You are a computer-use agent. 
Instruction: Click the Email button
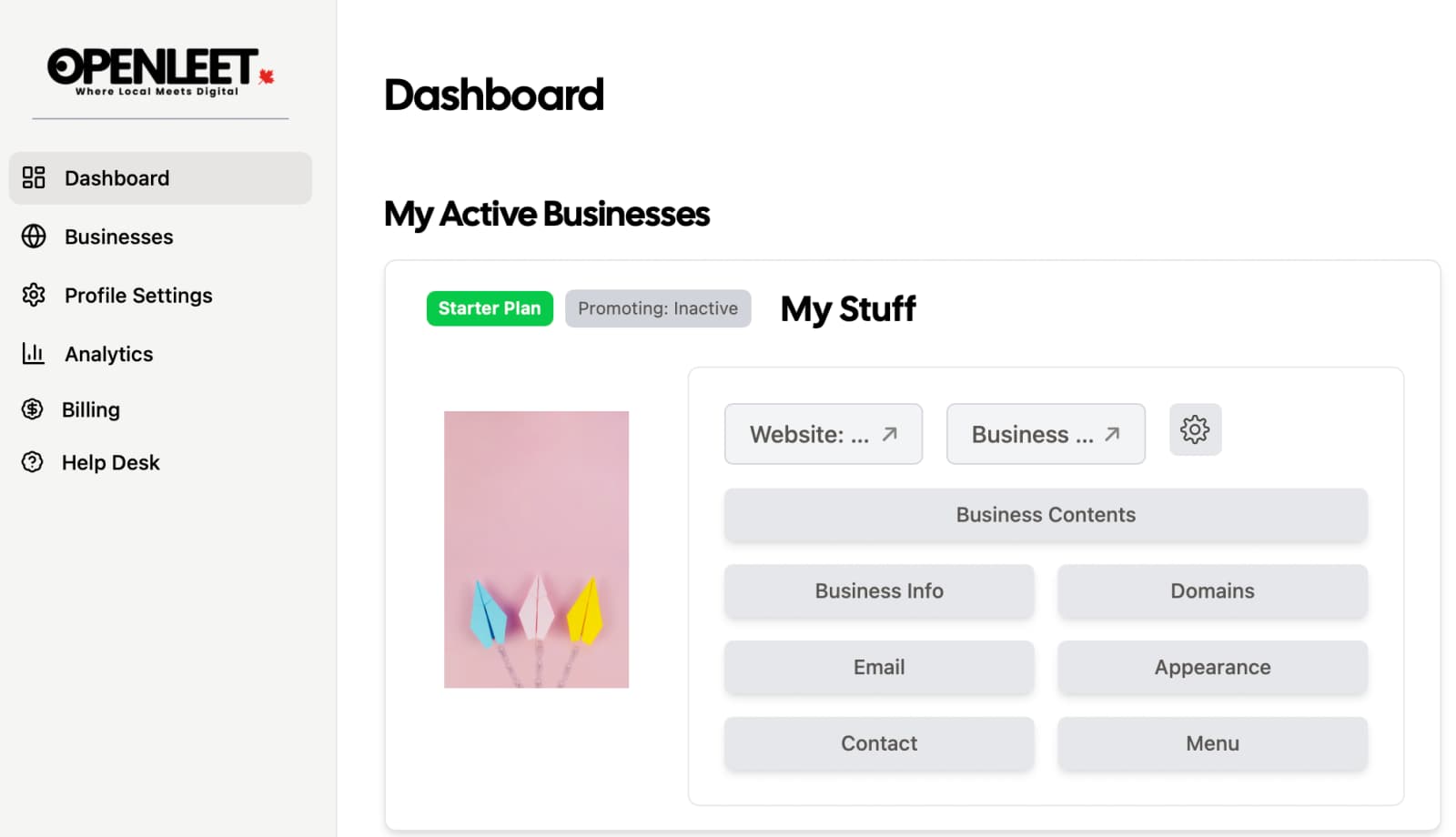[x=878, y=667]
